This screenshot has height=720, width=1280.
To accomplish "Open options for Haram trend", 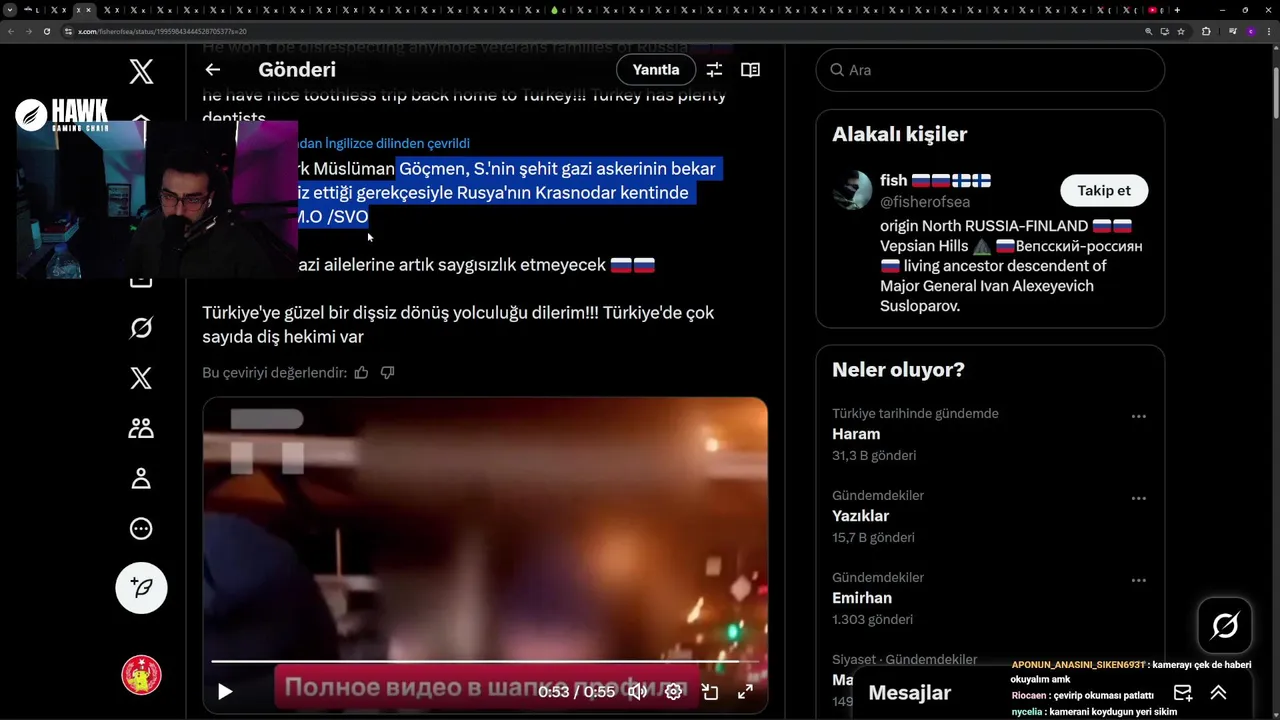I will [1138, 416].
